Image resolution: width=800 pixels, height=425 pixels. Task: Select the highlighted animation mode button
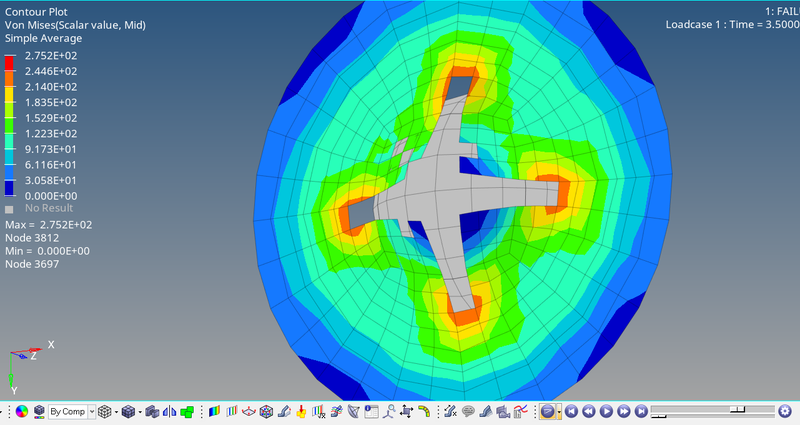coord(547,411)
